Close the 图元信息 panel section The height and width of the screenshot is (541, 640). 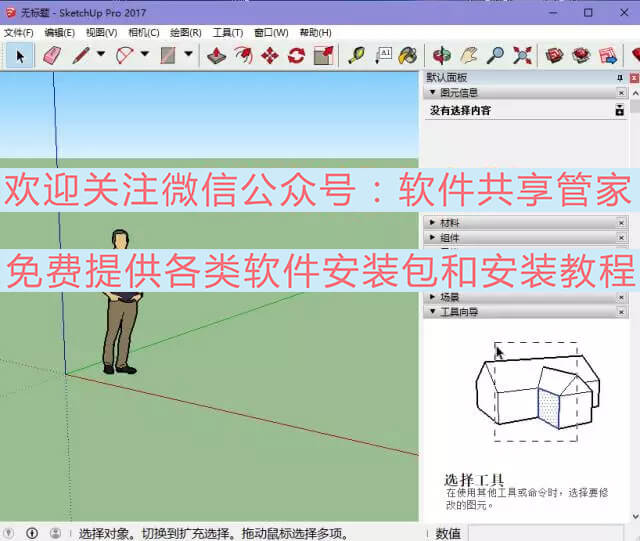621,93
